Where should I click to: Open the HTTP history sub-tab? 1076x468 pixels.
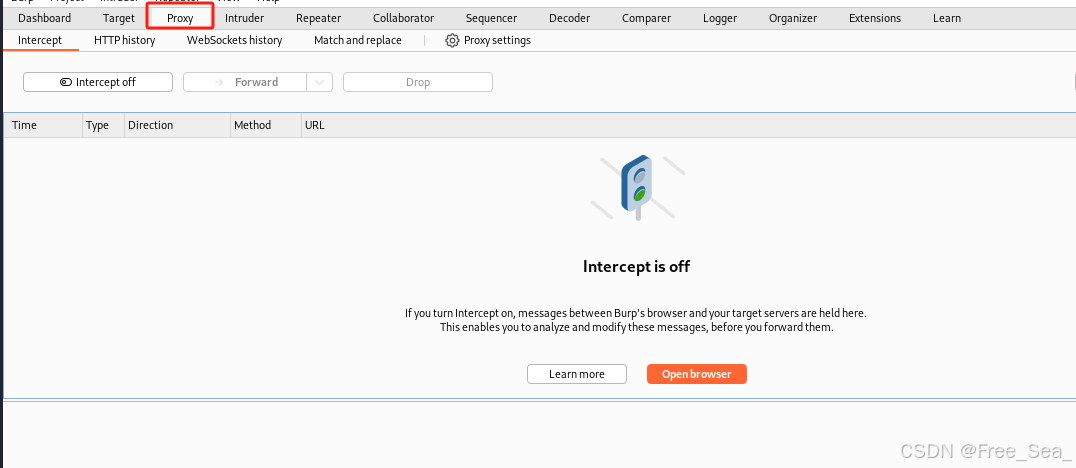124,40
